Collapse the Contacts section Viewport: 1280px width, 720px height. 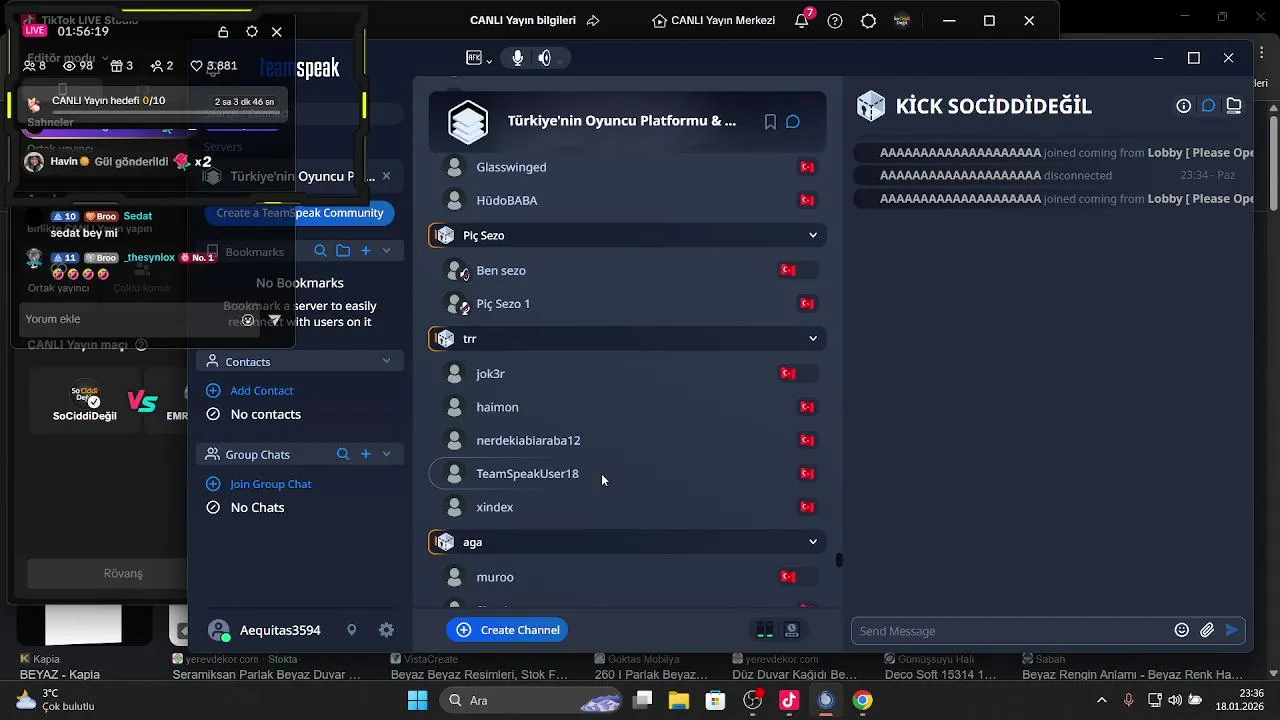point(386,361)
